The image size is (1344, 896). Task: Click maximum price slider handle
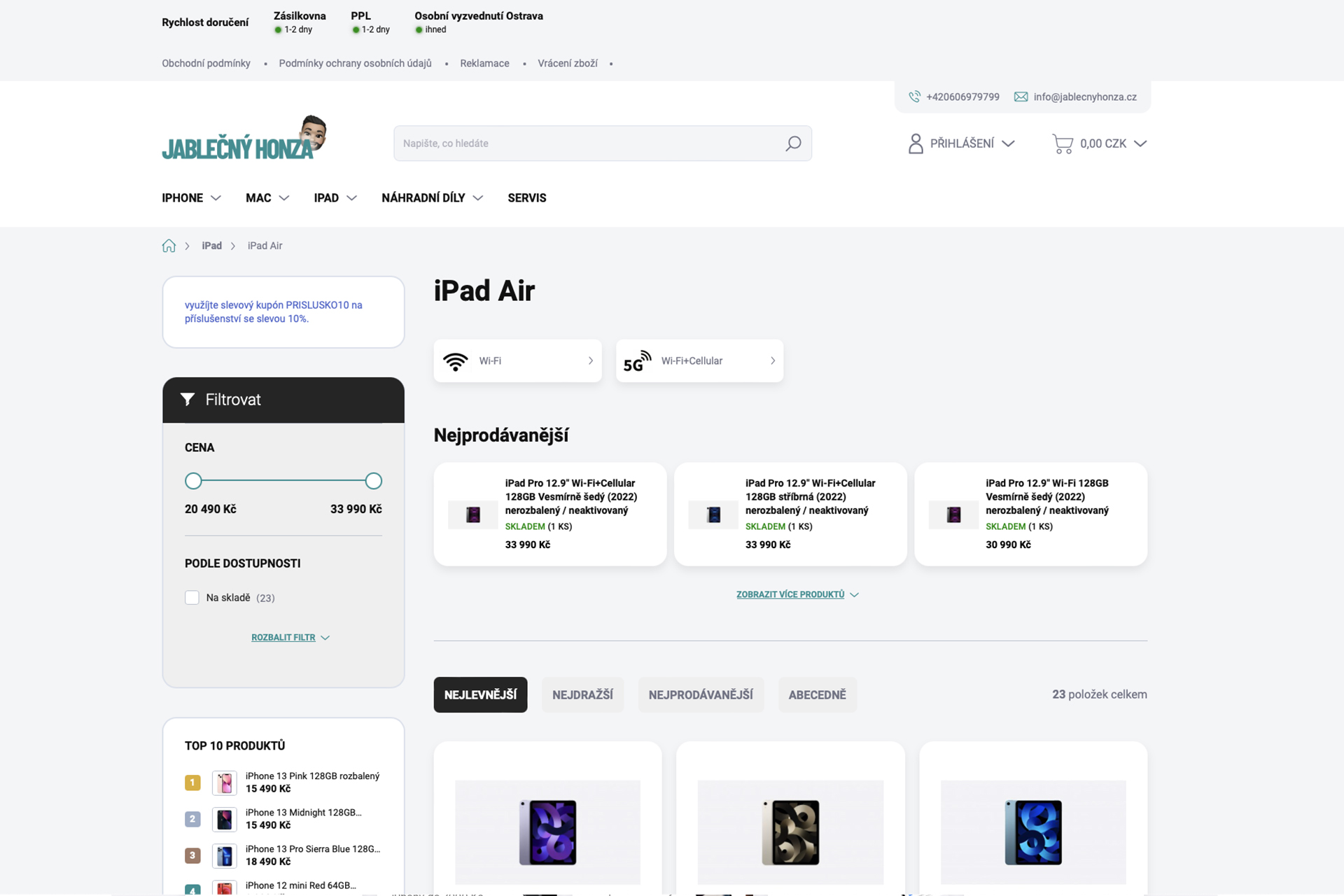click(x=374, y=481)
